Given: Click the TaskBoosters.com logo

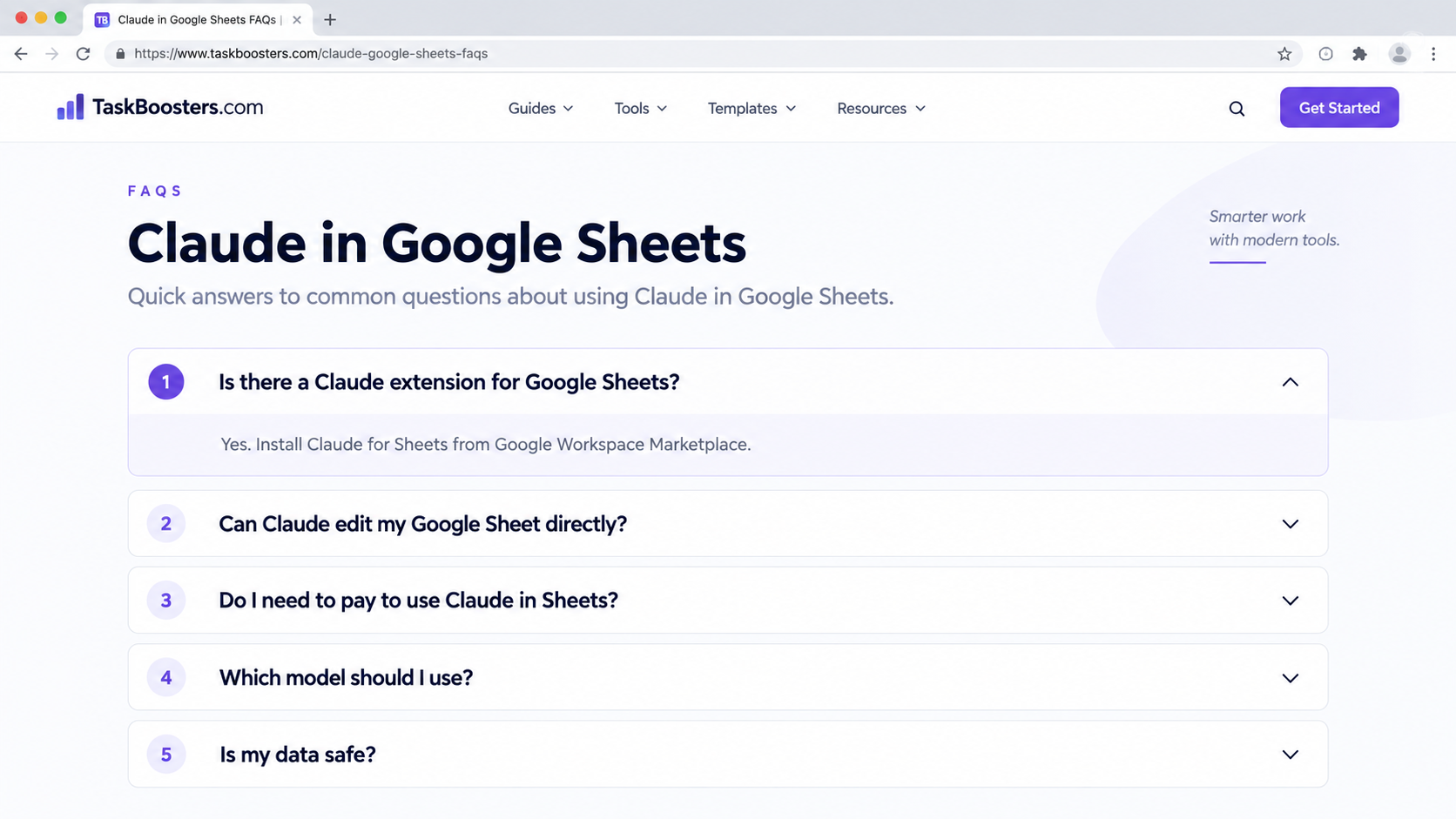Looking at the screenshot, I should (160, 107).
